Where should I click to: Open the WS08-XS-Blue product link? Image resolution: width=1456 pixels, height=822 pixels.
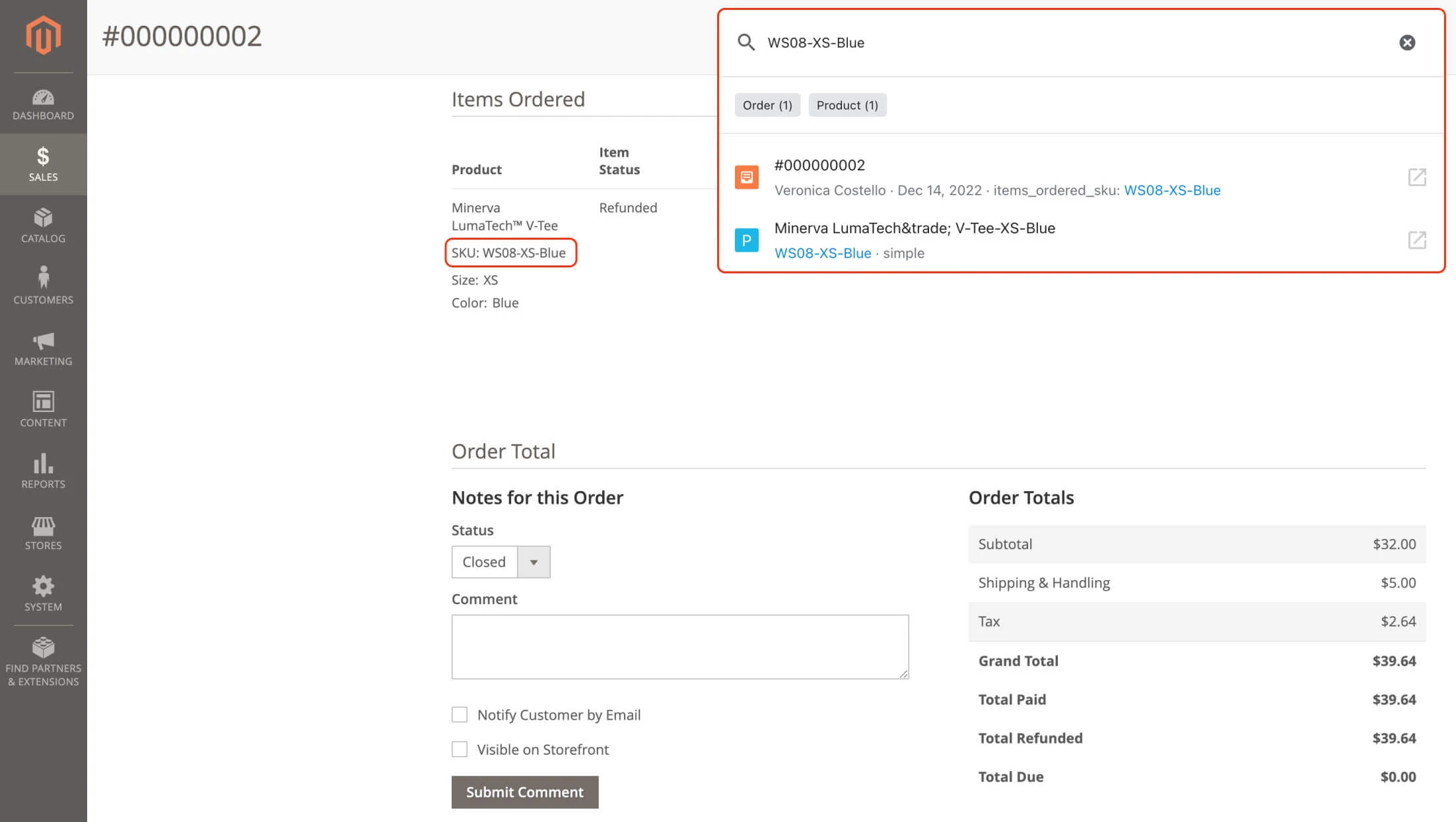(x=823, y=253)
